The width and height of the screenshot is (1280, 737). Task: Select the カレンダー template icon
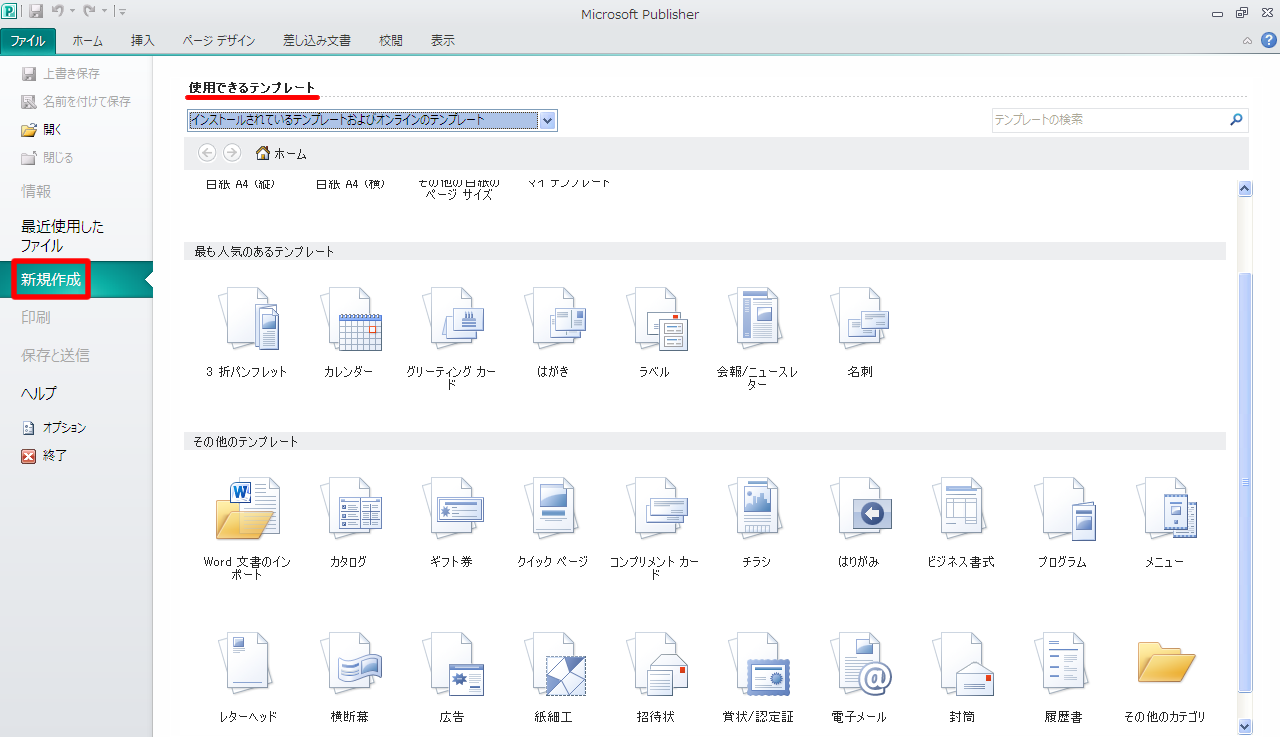pos(348,320)
